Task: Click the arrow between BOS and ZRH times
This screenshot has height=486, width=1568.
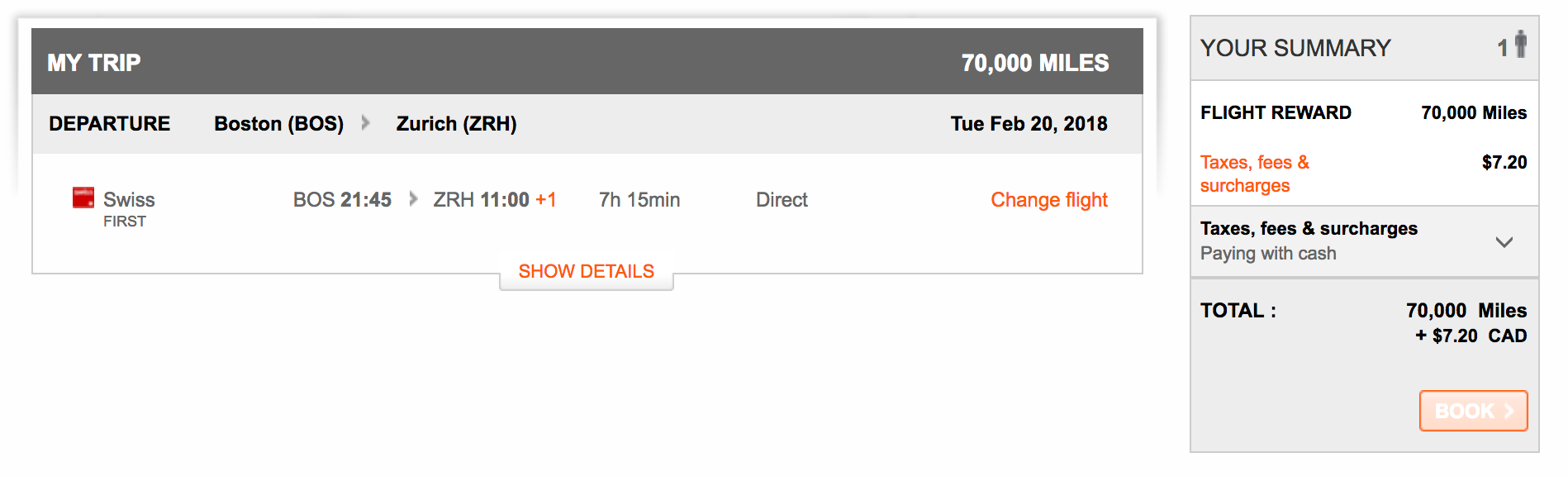Action: coord(413,199)
